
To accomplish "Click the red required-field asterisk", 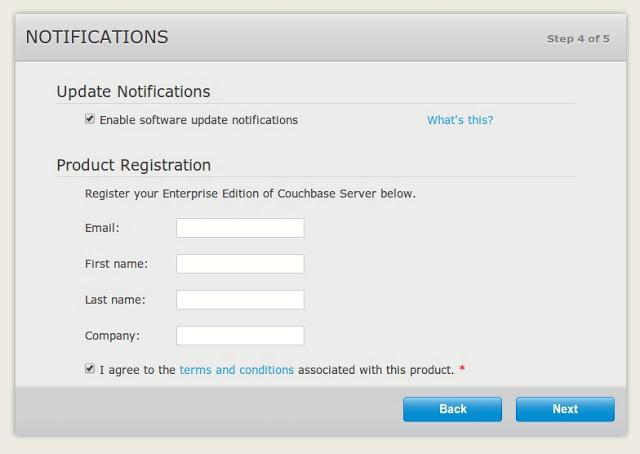I will pos(462,369).
